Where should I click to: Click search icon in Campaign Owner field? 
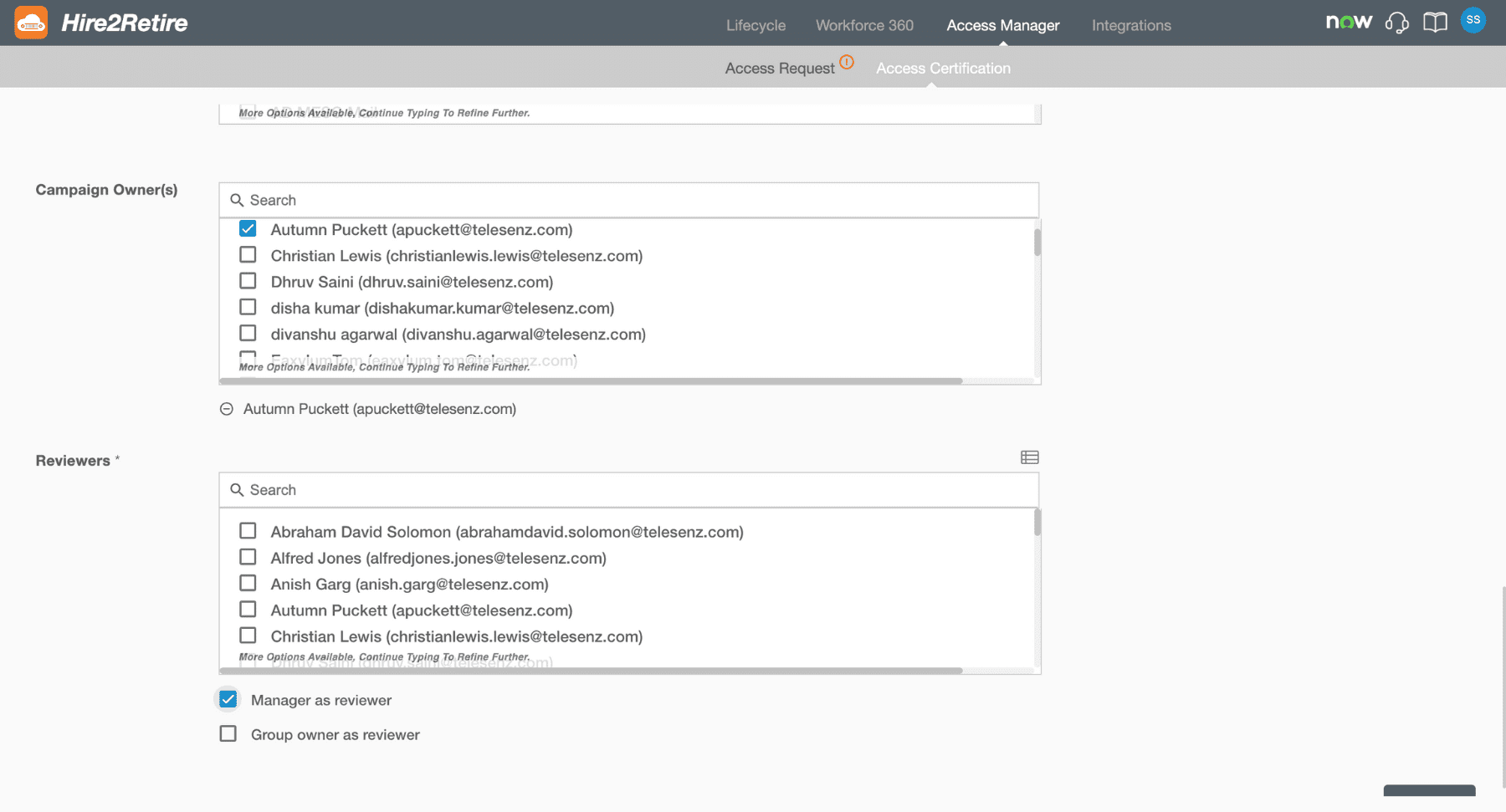point(237,201)
